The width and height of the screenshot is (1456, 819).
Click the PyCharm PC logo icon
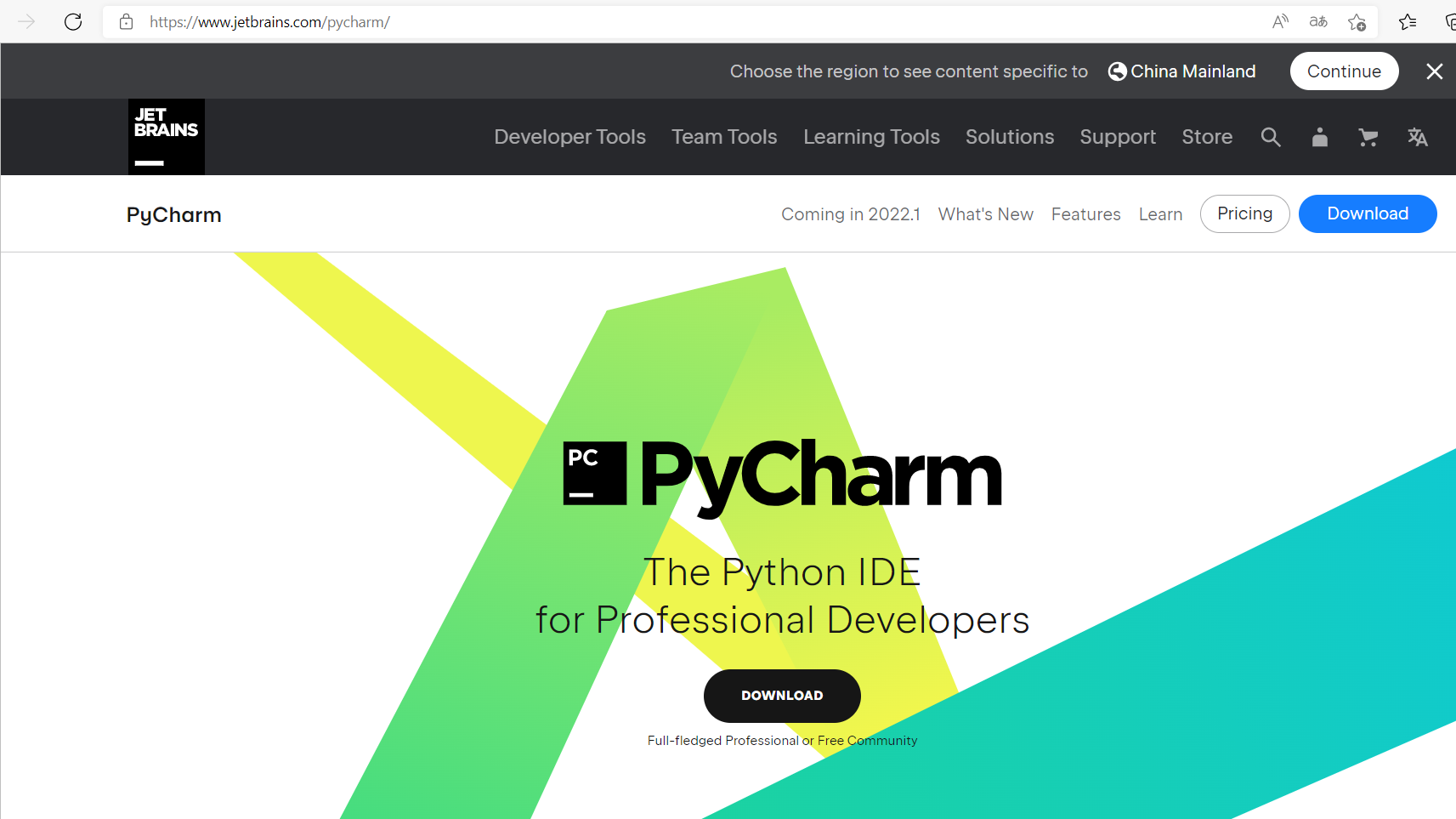593,474
